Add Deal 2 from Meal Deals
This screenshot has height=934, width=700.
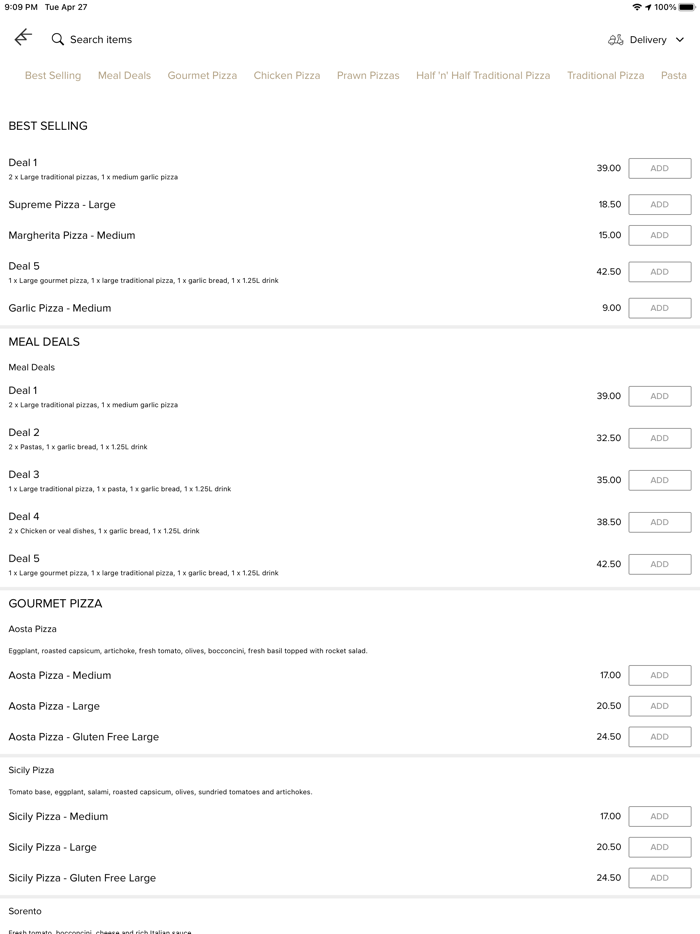[x=659, y=438]
